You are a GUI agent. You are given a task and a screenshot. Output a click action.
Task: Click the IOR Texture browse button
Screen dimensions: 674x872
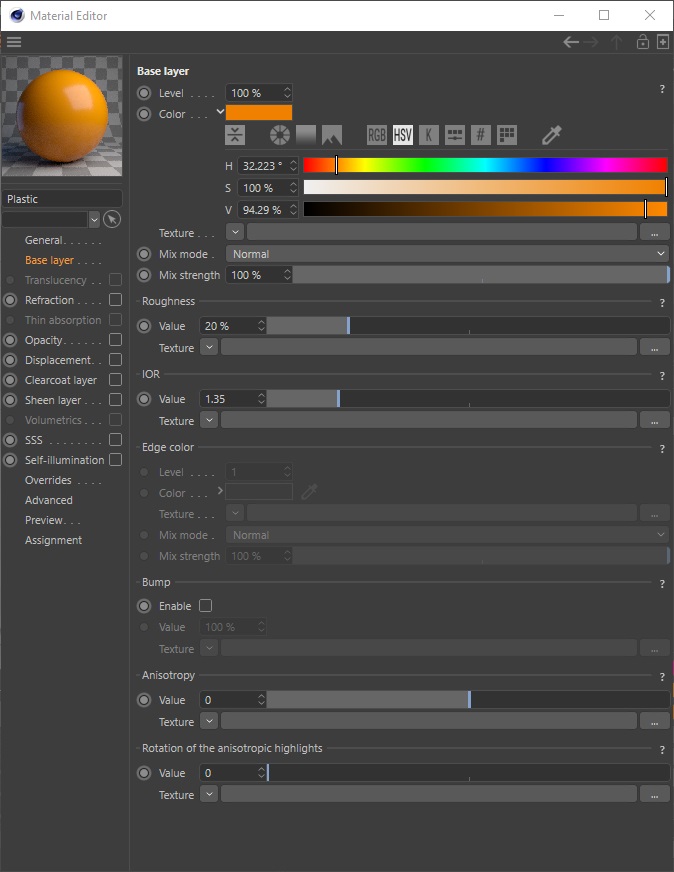[655, 420]
